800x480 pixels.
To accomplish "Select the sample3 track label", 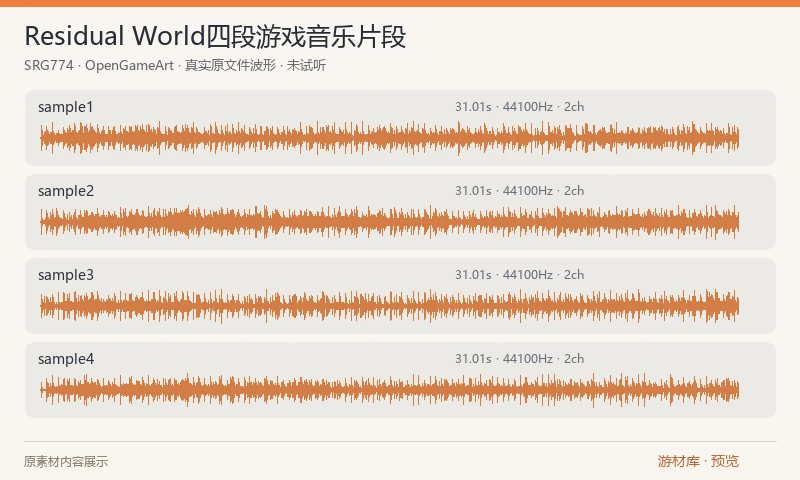I will (x=66, y=275).
